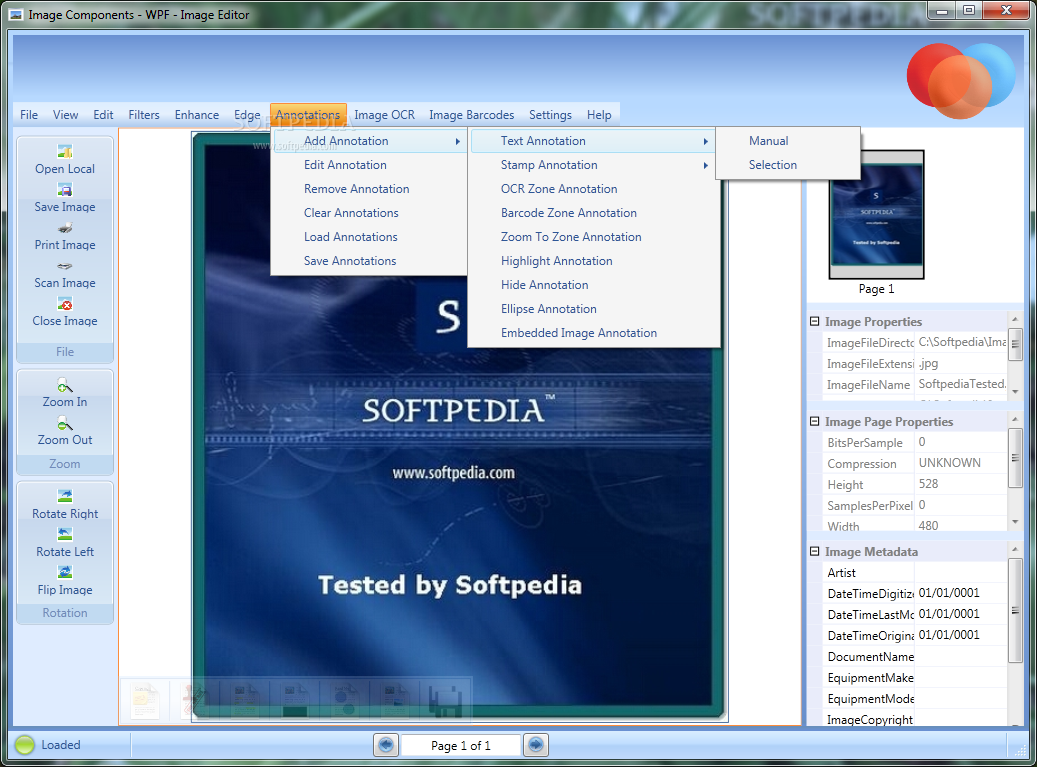Click the Rotate Left icon

point(65,534)
